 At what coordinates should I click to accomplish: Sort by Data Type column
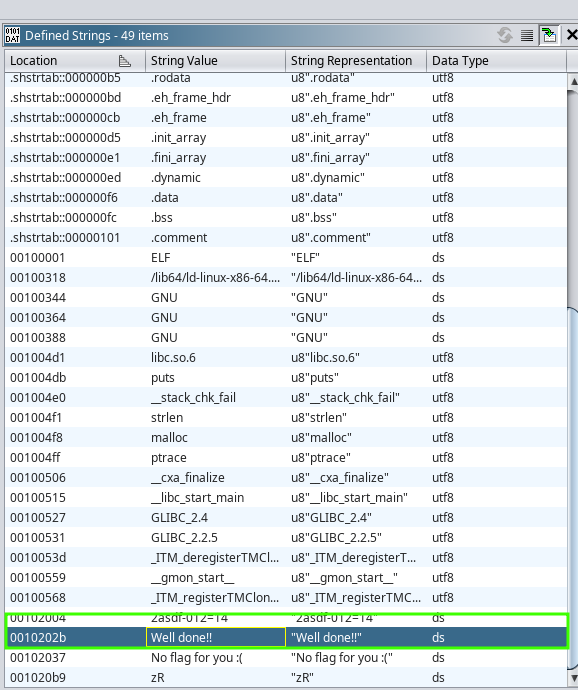[x=496, y=61]
